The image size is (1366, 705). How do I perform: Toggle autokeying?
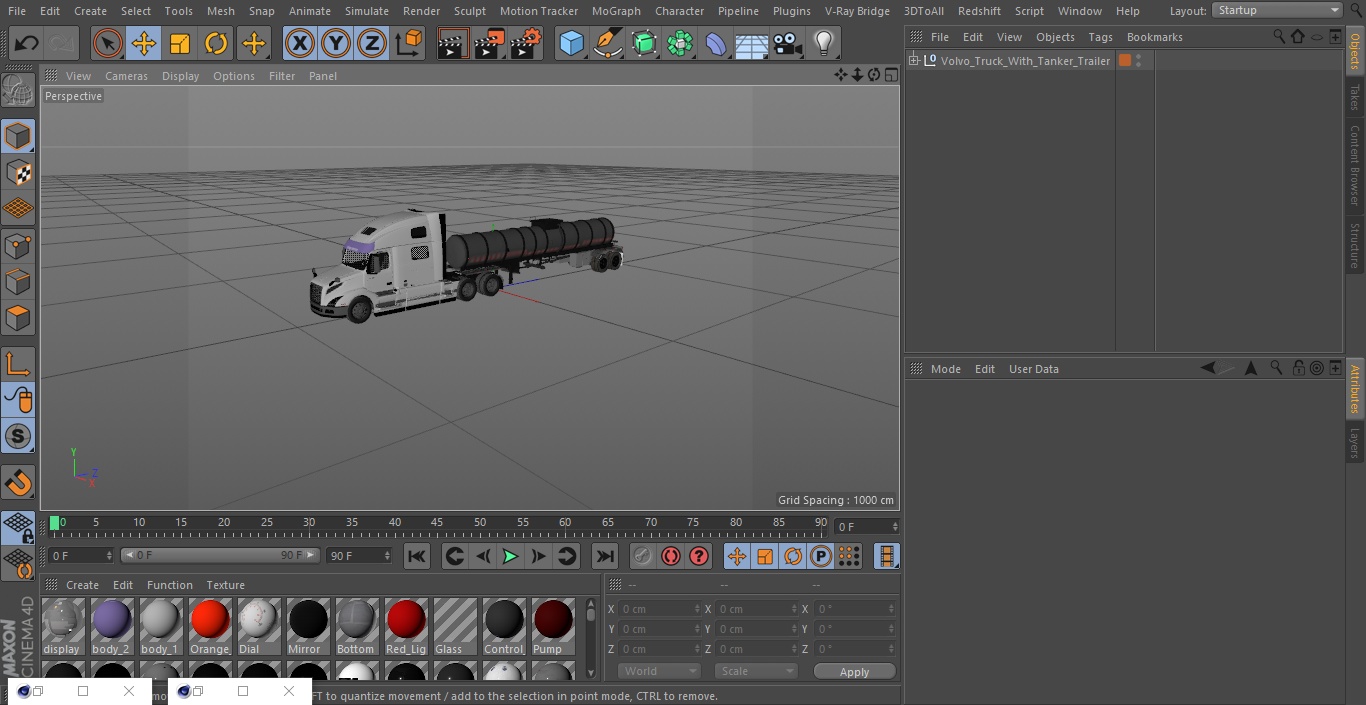(671, 556)
